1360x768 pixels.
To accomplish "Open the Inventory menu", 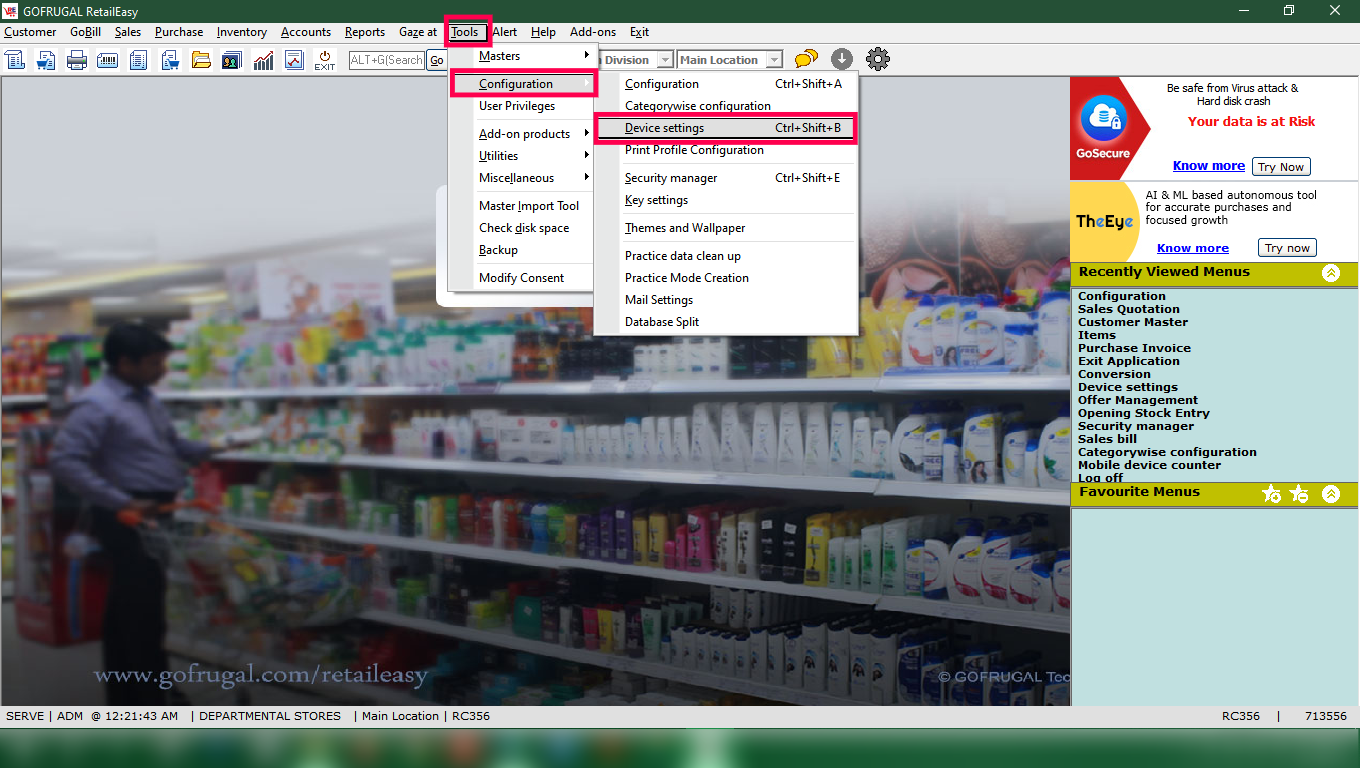I will tap(242, 32).
